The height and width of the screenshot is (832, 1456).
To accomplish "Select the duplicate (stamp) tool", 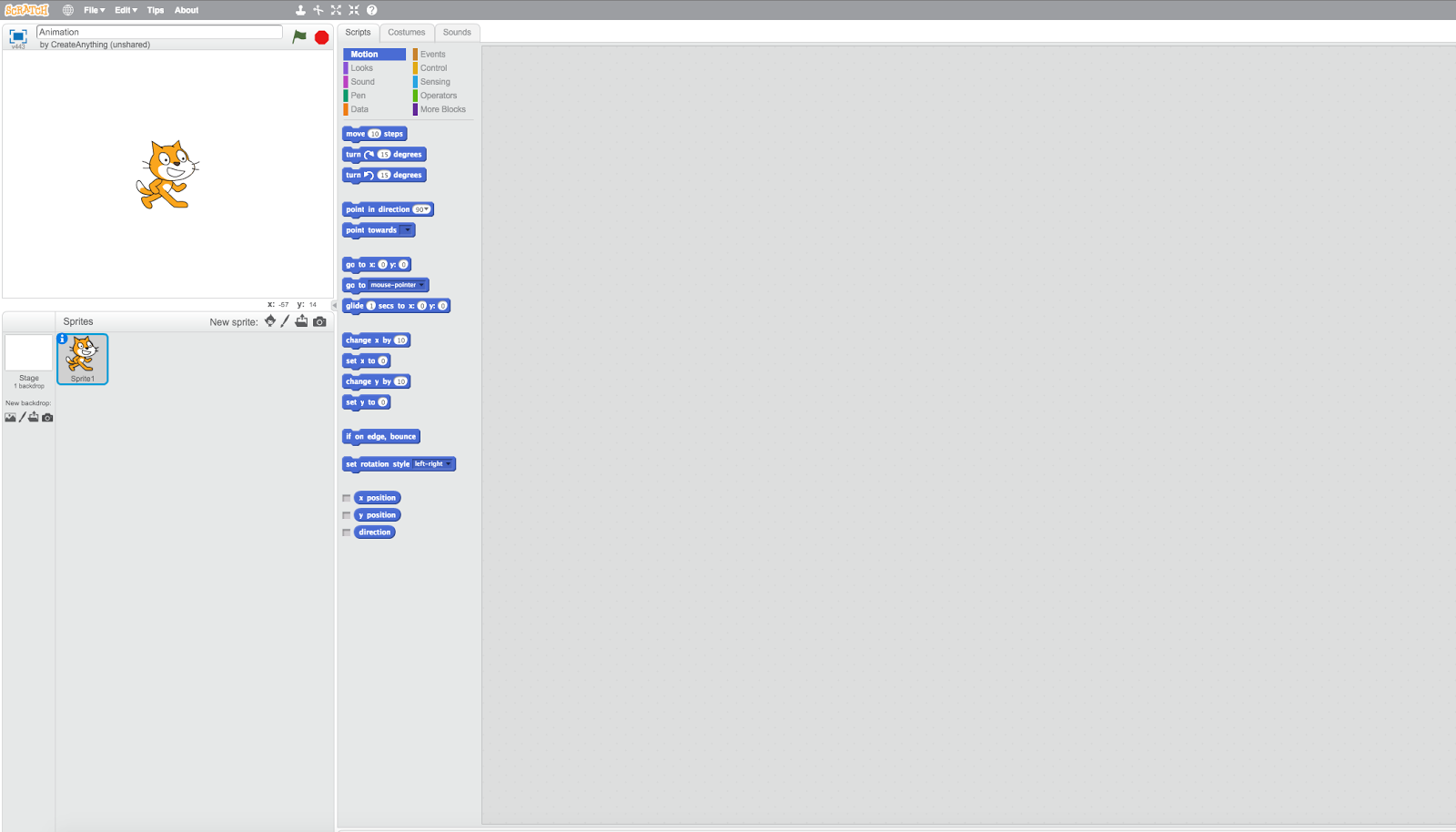I will (x=300, y=10).
